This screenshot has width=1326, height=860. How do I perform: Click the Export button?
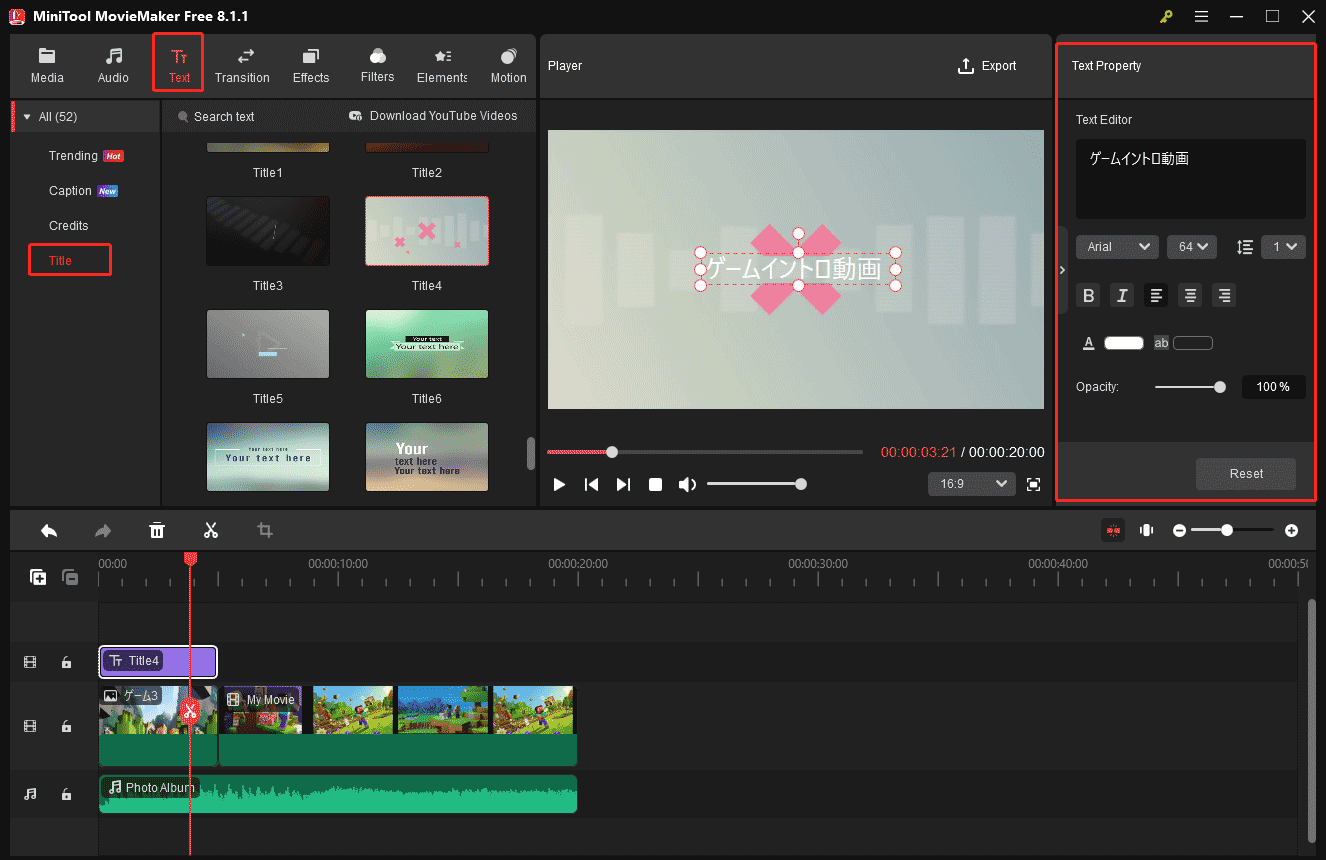click(987, 66)
